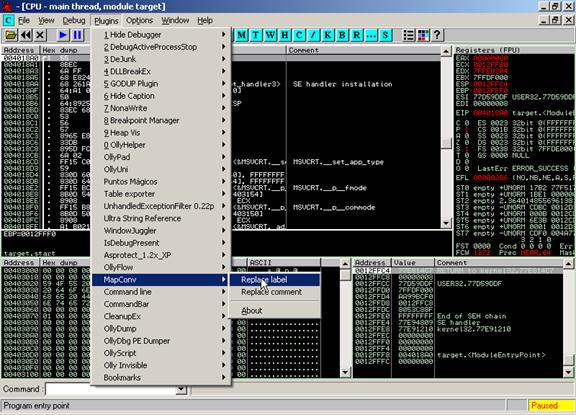Image resolution: width=576 pixels, height=415 pixels.
Task: Click the Address column header in dump pane
Action: click(20, 263)
